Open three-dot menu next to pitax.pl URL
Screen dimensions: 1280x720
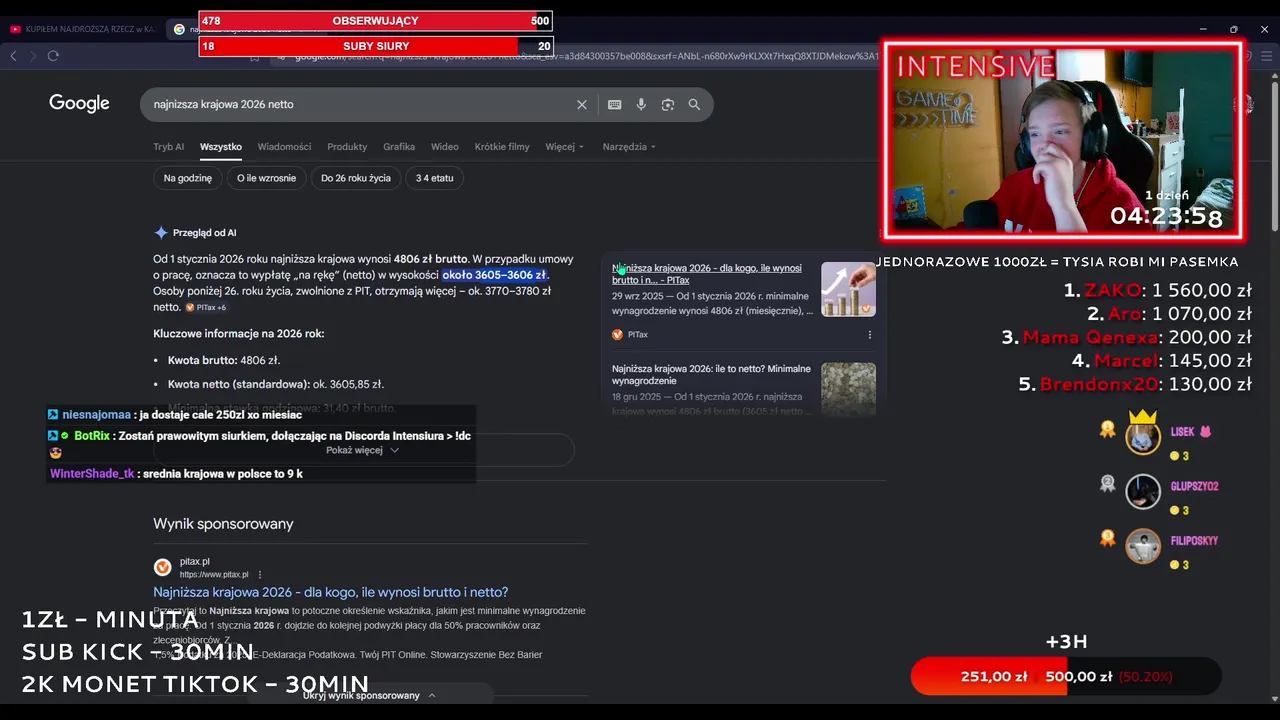[x=260, y=575]
